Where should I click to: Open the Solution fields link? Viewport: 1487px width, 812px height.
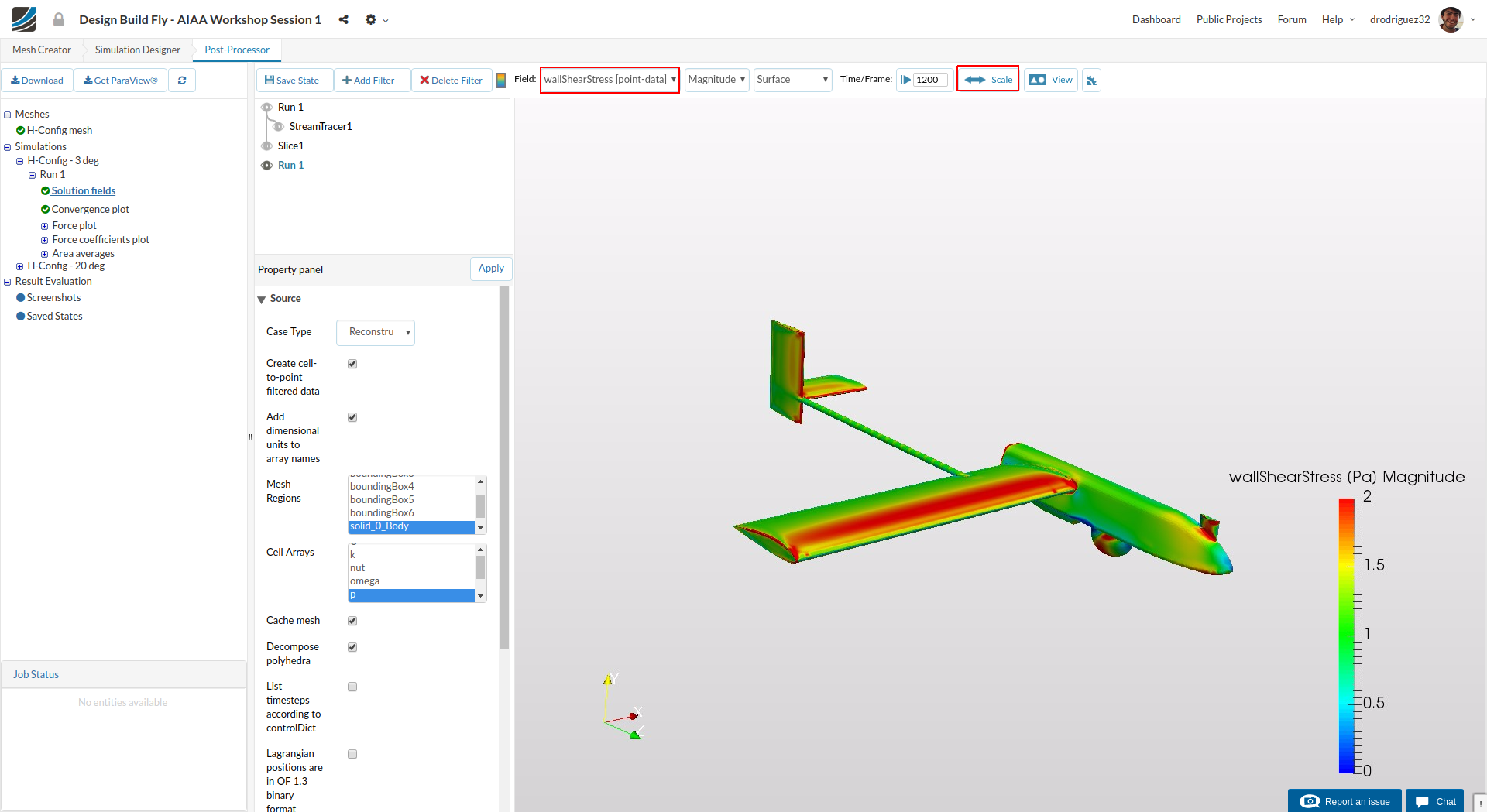(84, 191)
